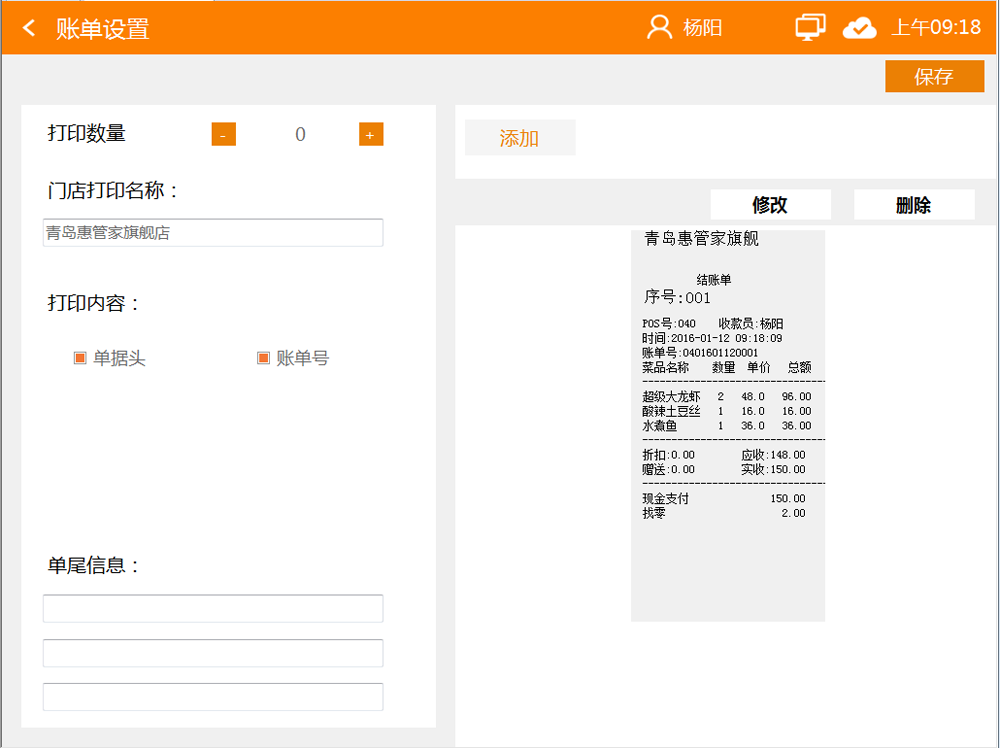
Task: Click 赠送:0.00 in receipt preview
Action: click(668, 469)
